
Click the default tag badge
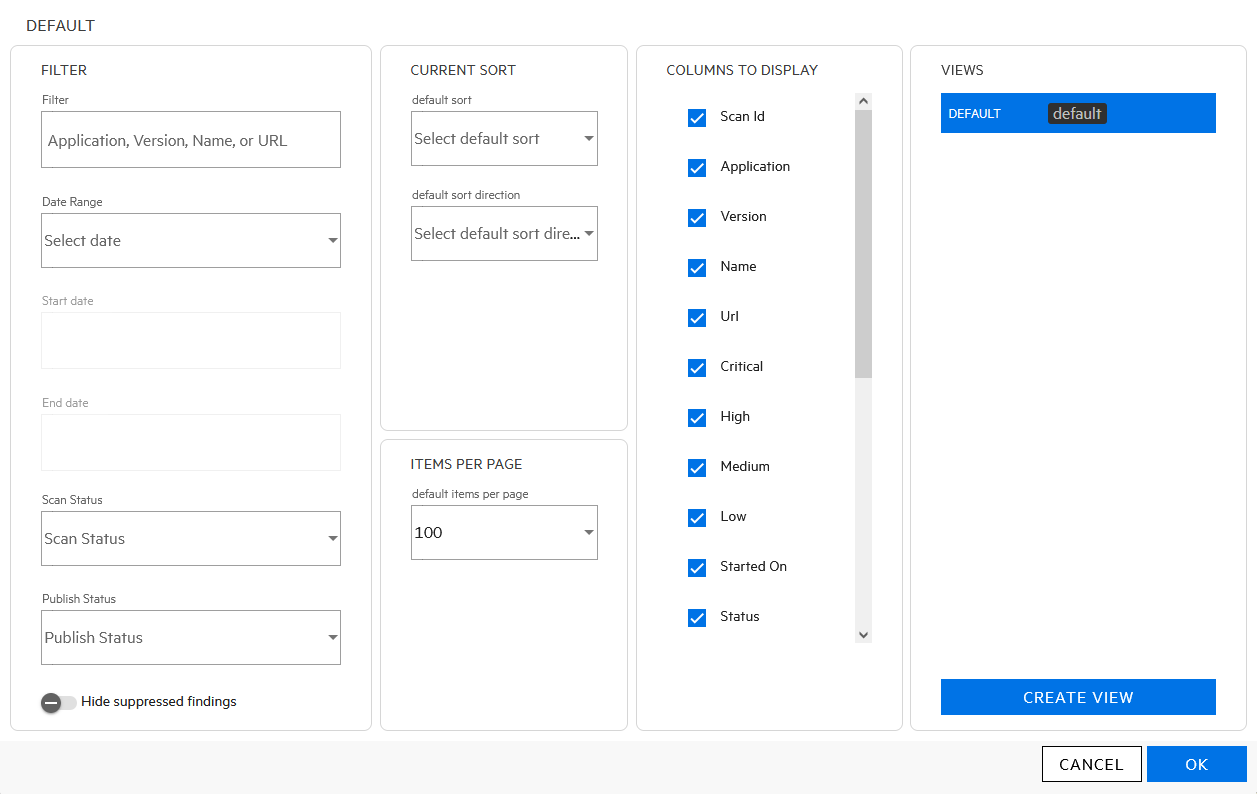pyautogui.click(x=1077, y=114)
